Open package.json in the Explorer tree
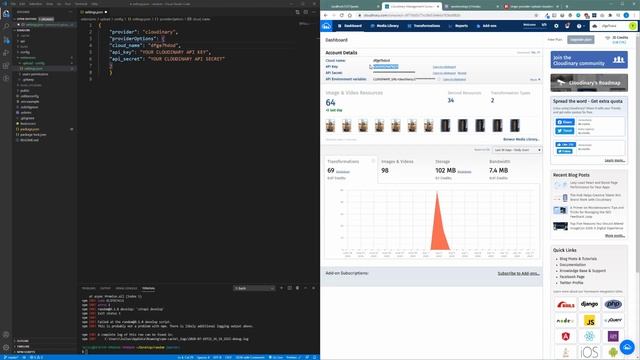The height and width of the screenshot is (360, 640). click(29, 129)
